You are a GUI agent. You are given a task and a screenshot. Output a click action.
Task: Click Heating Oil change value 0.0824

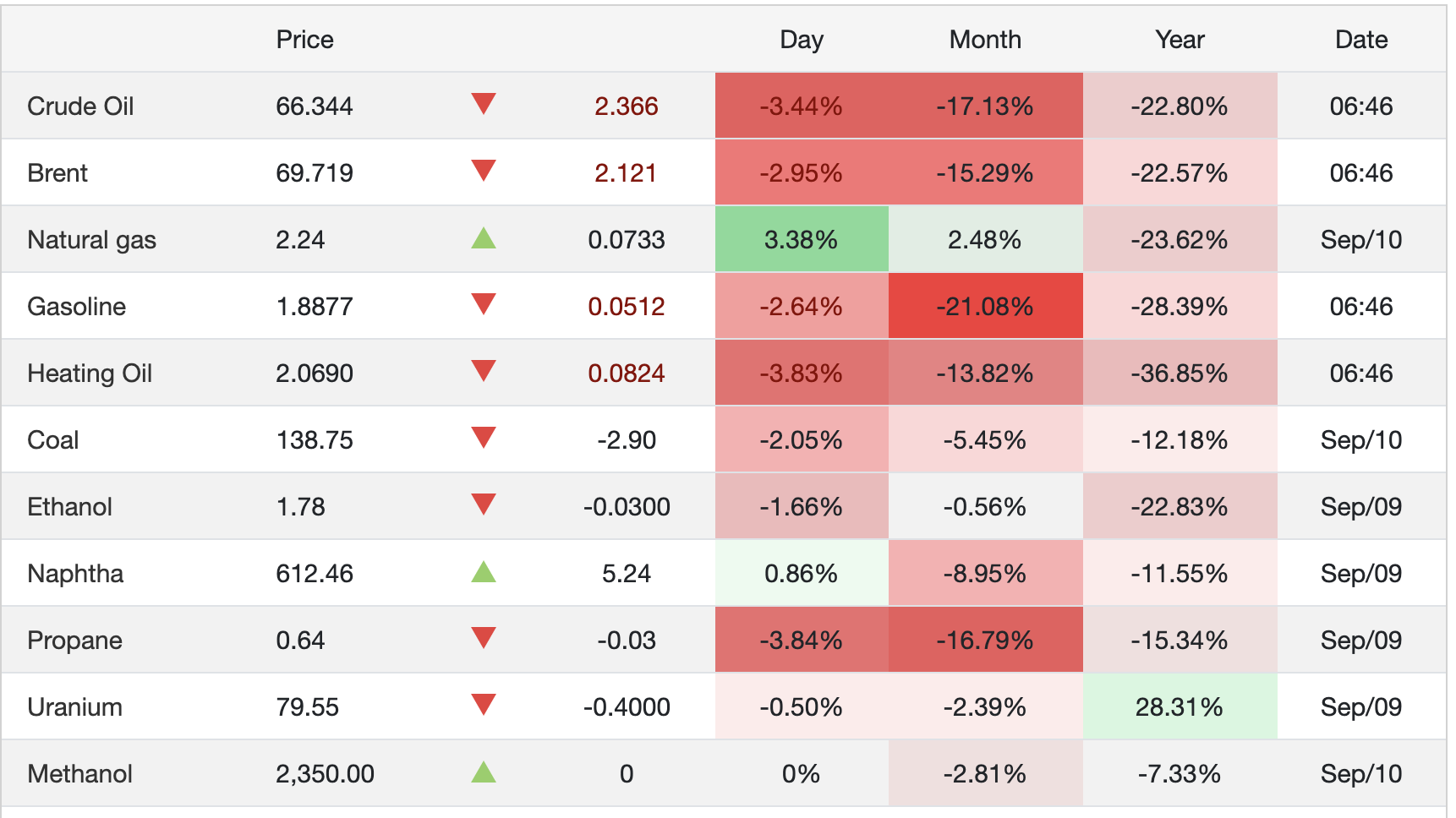pyautogui.click(x=626, y=374)
